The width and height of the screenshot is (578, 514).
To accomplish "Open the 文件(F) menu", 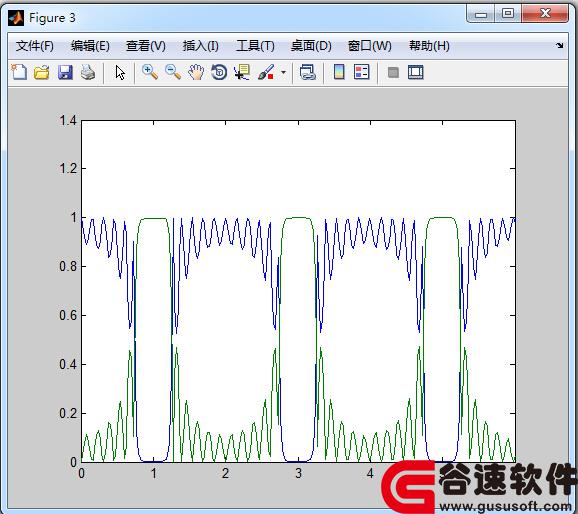I will click(x=35, y=46).
